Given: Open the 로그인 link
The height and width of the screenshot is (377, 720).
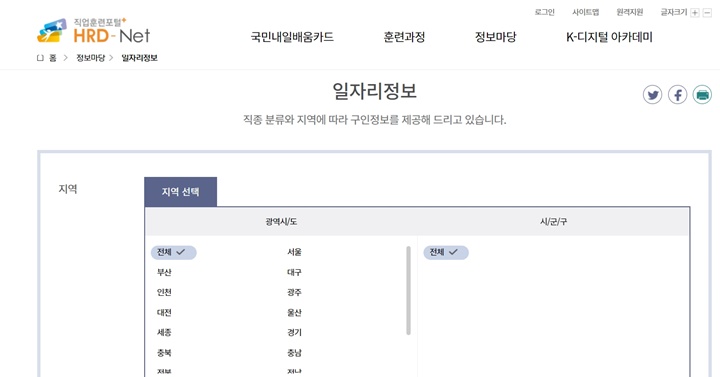Looking at the screenshot, I should 545,12.
